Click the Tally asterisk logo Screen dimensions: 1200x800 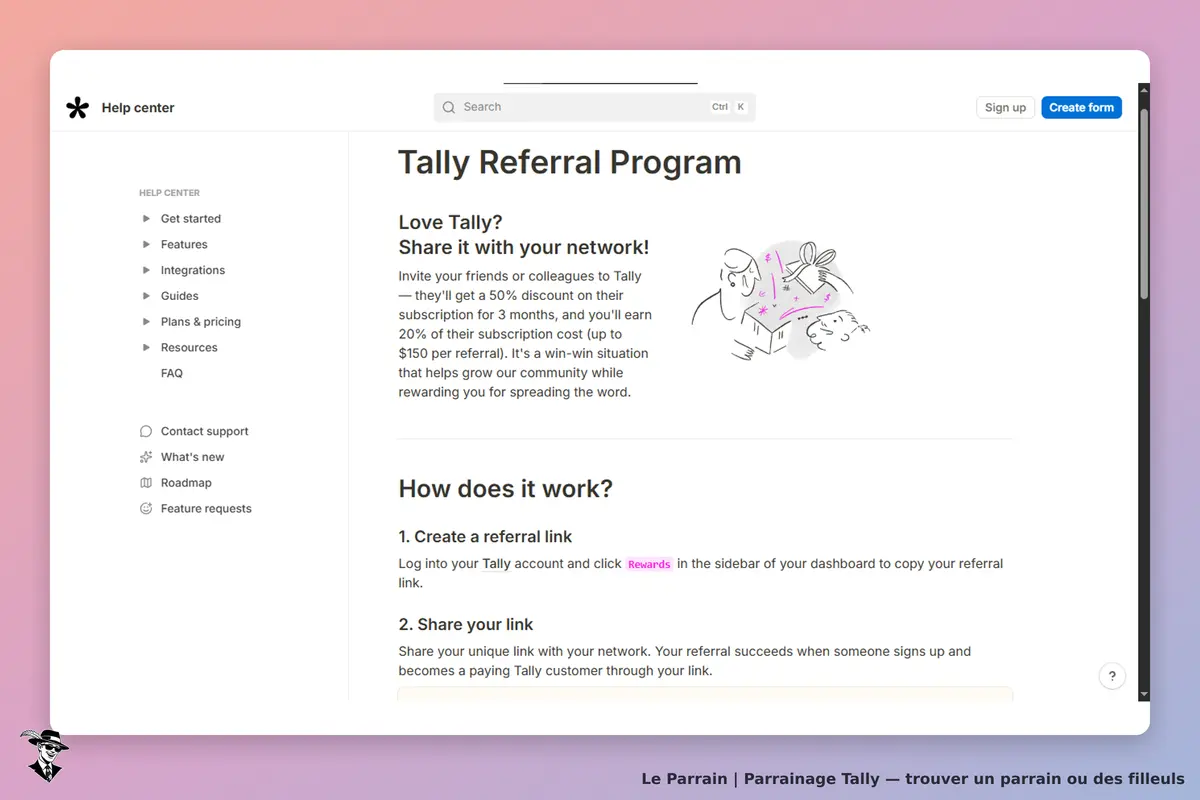coord(77,108)
